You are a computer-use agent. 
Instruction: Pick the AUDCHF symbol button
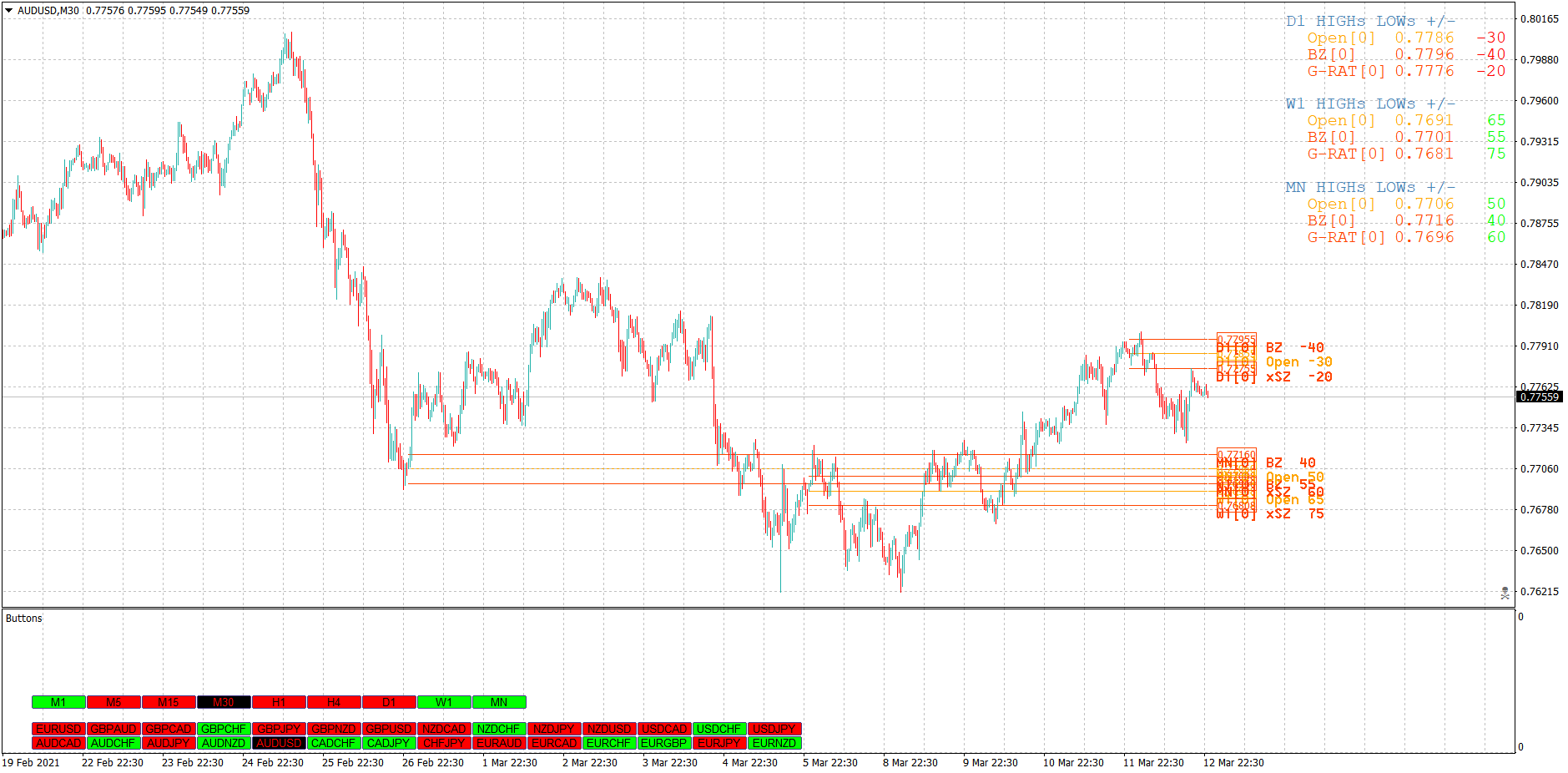coord(113,743)
